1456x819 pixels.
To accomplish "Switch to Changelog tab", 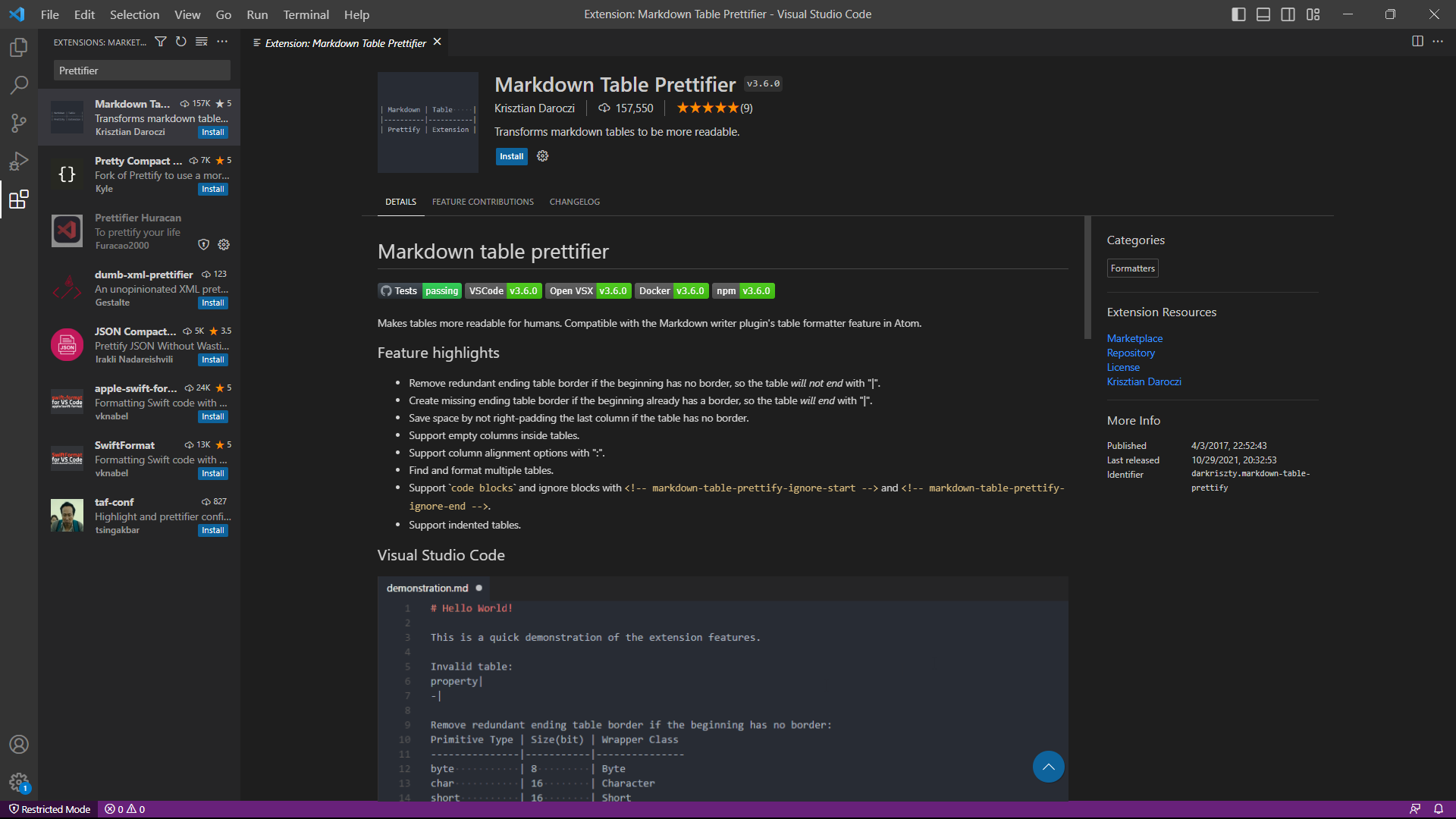I will click(x=575, y=202).
